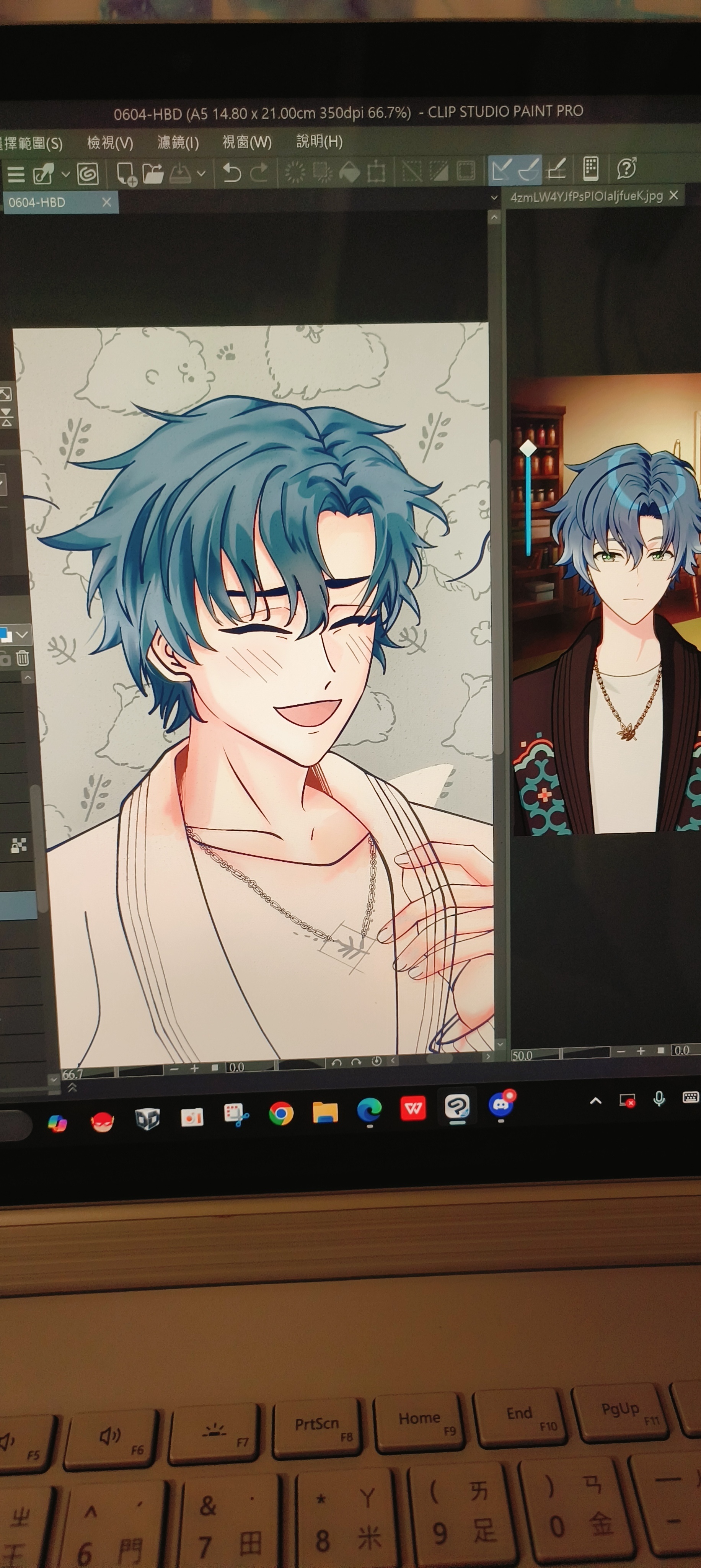Show hidden system tray icons chevron
The image size is (701, 1568).
pyautogui.click(x=596, y=1101)
